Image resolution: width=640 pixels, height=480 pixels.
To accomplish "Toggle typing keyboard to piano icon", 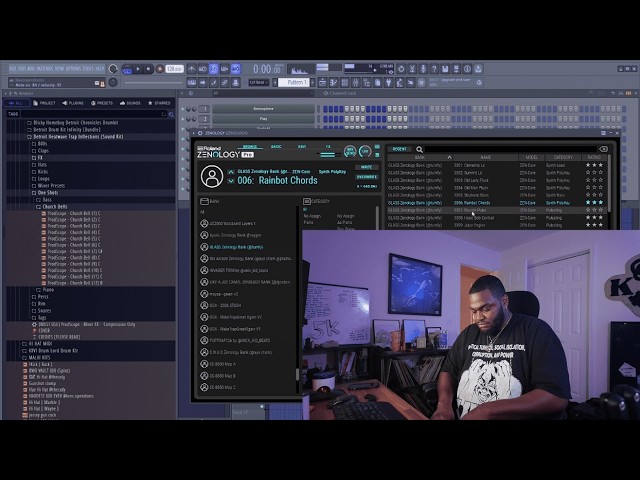I will pos(191,82).
